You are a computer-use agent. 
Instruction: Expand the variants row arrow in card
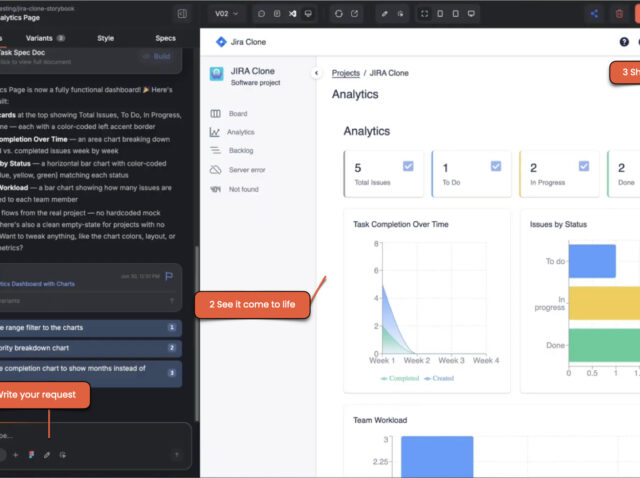click(x=172, y=301)
